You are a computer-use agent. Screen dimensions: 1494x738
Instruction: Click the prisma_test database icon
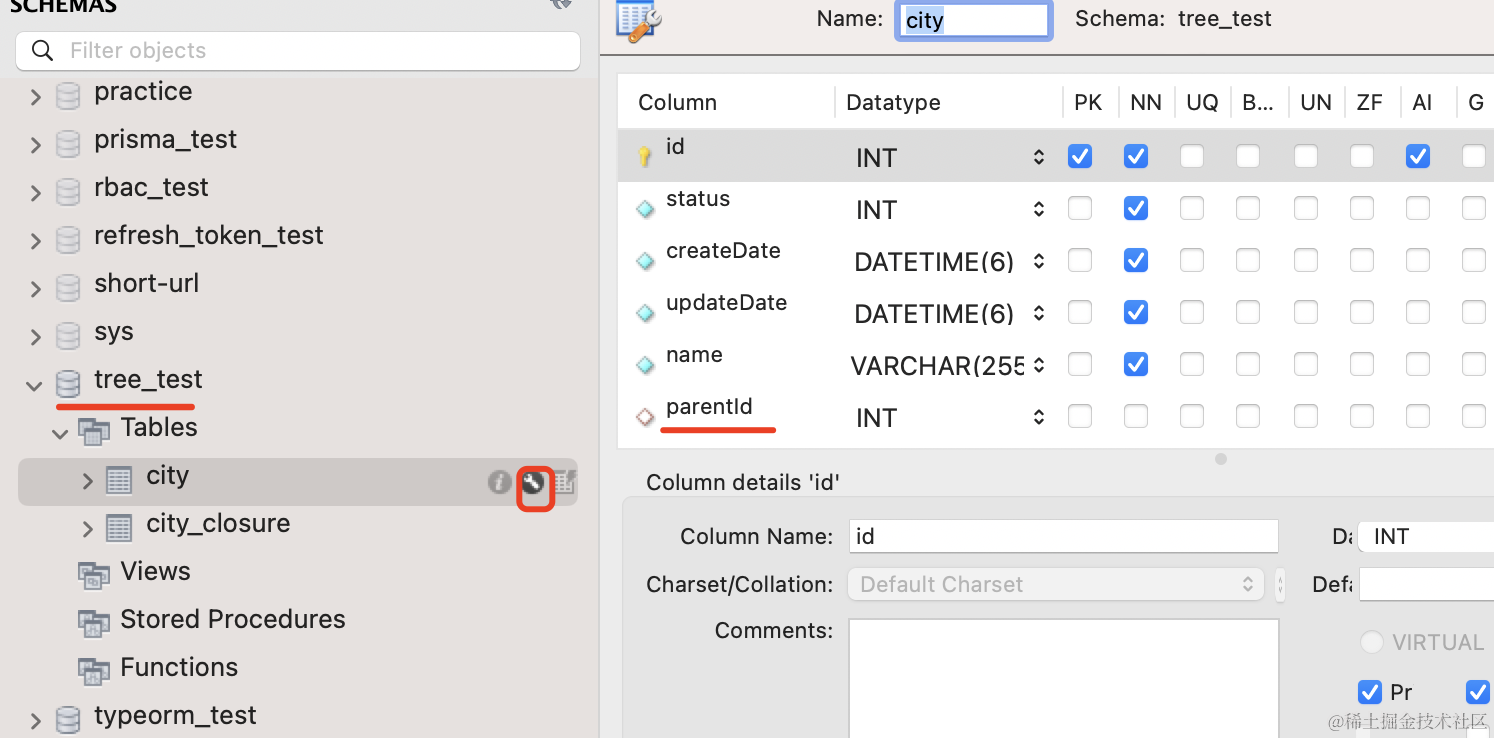68,144
